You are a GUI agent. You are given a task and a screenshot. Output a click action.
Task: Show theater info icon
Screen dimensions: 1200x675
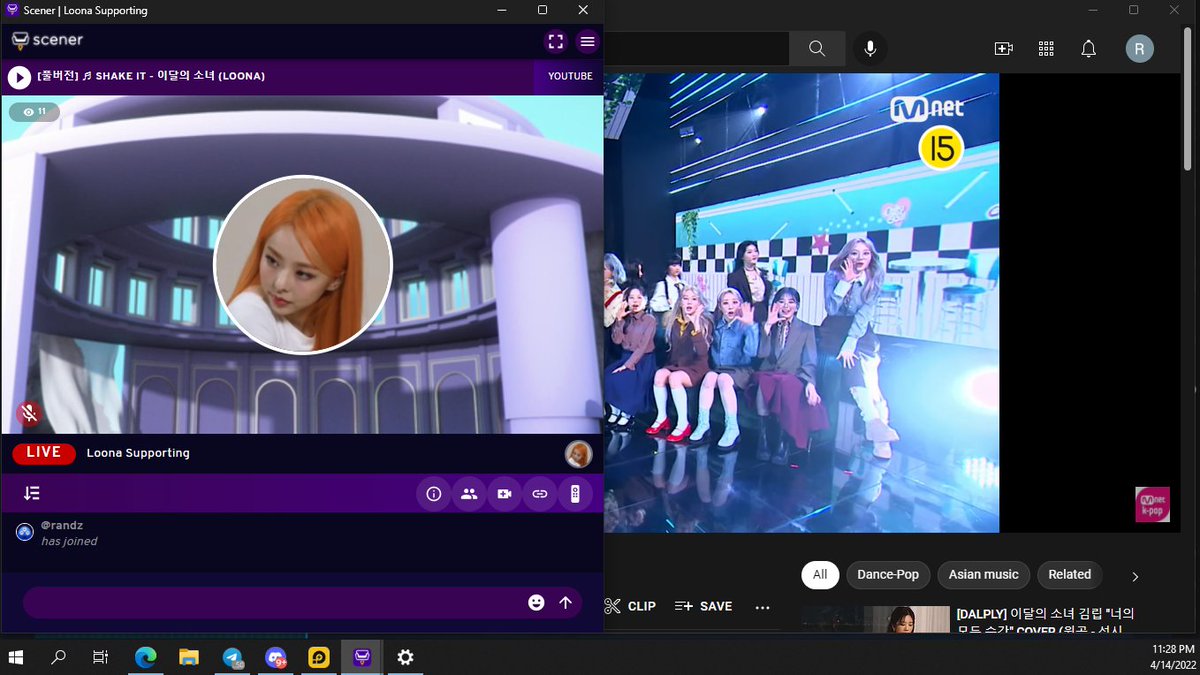(x=434, y=494)
